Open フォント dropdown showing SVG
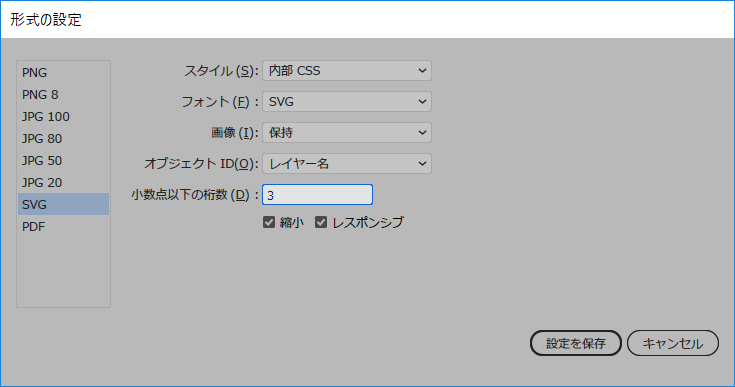Image resolution: width=735 pixels, height=387 pixels. pyautogui.click(x=347, y=102)
